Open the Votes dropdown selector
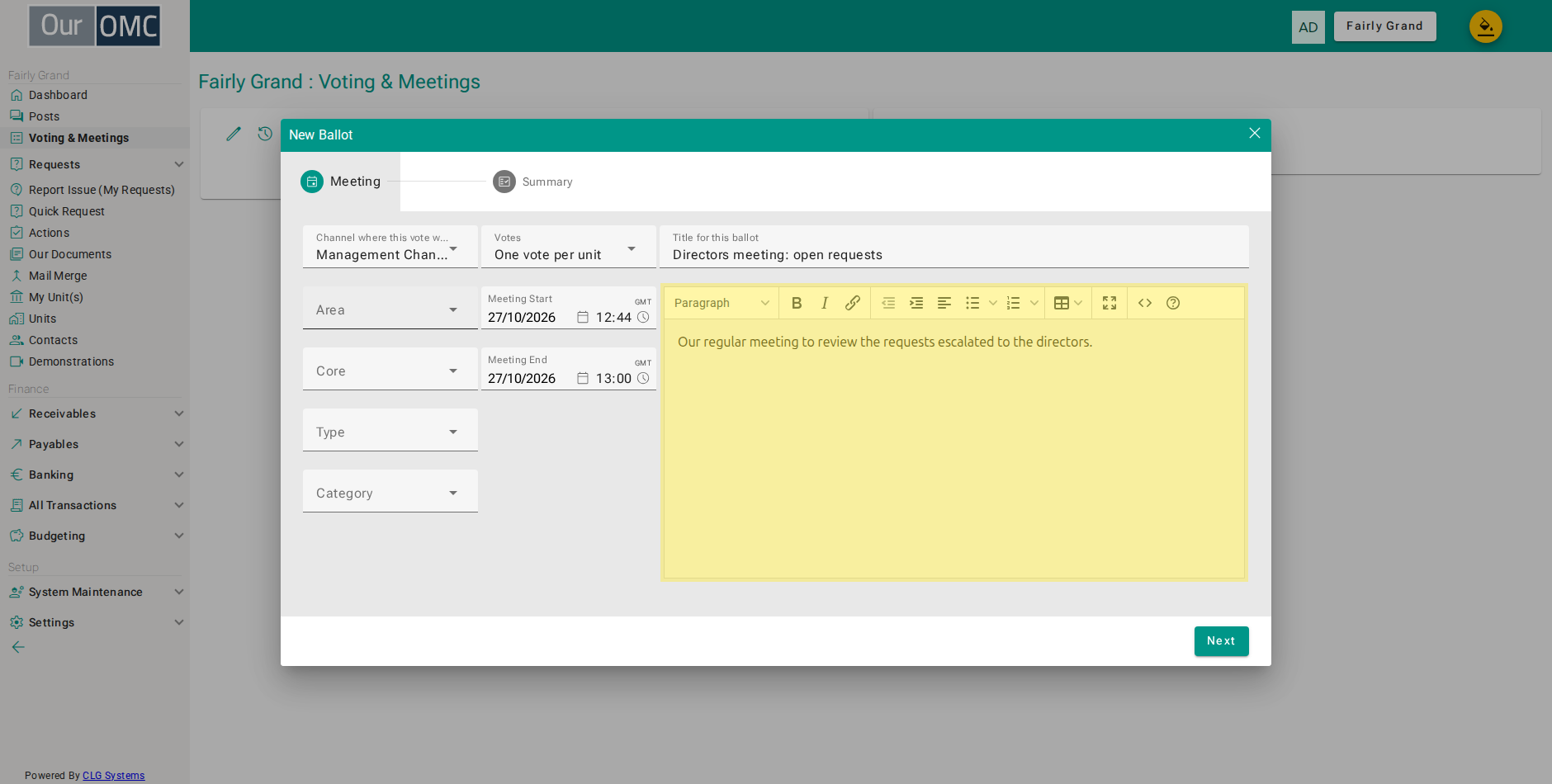This screenshot has height=784, width=1552. click(568, 247)
